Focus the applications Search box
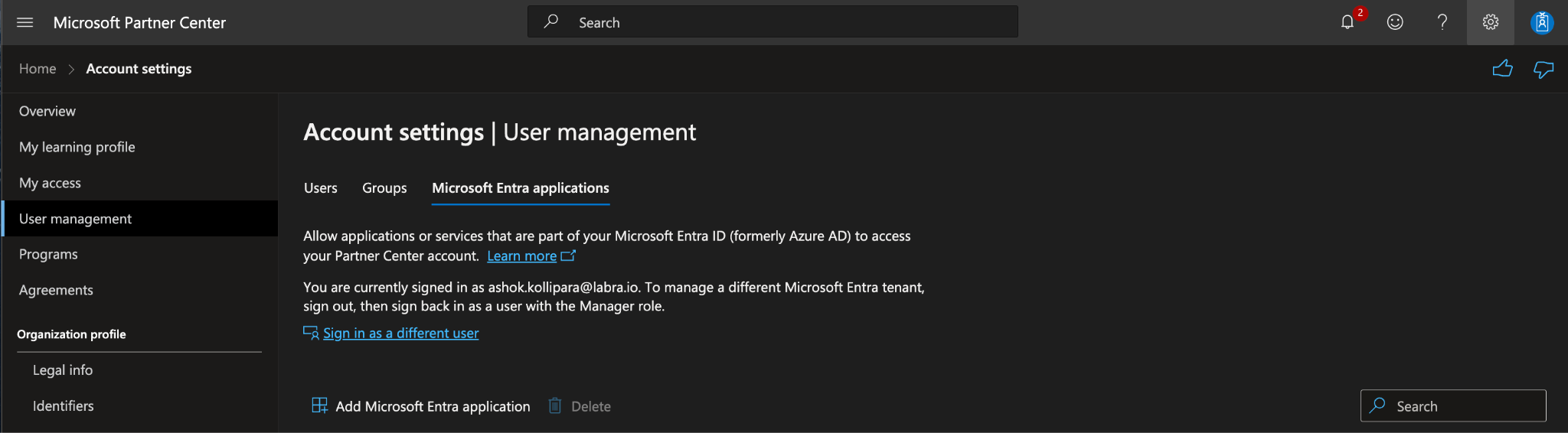1568x433 pixels. pyautogui.click(x=1453, y=405)
